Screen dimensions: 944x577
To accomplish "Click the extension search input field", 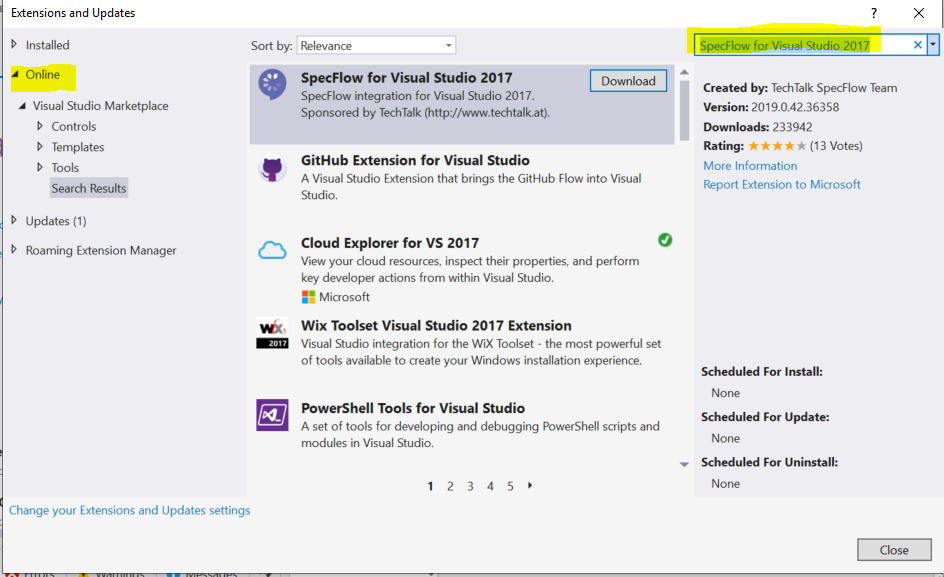I will click(800, 45).
